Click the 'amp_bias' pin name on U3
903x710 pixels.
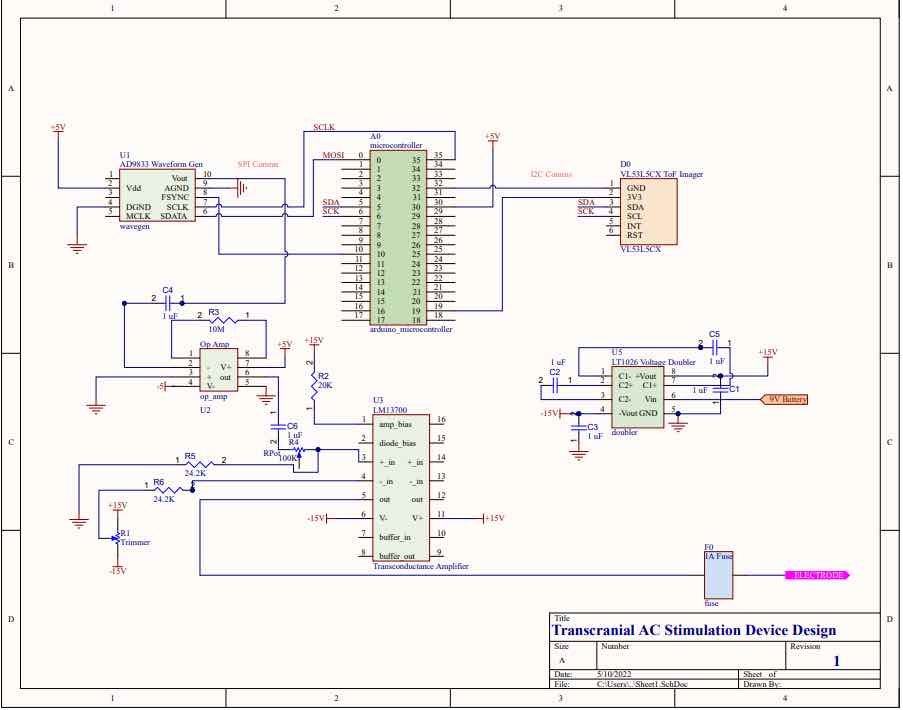point(395,424)
